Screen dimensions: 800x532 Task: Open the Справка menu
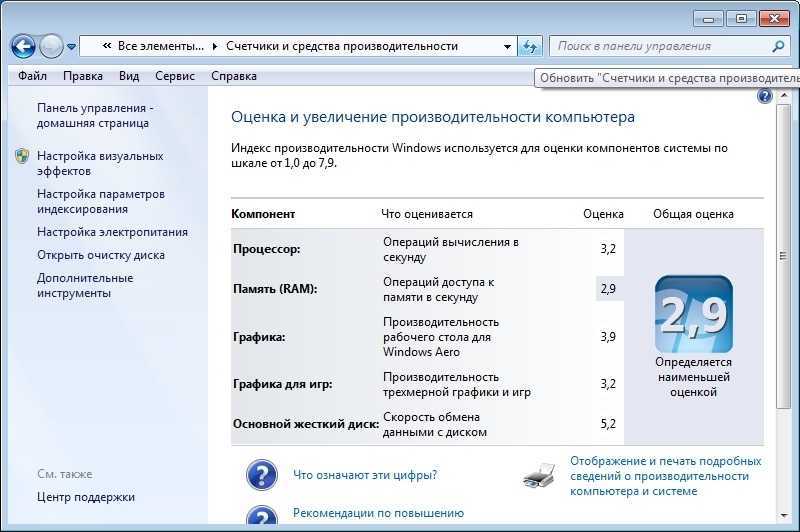pos(234,76)
